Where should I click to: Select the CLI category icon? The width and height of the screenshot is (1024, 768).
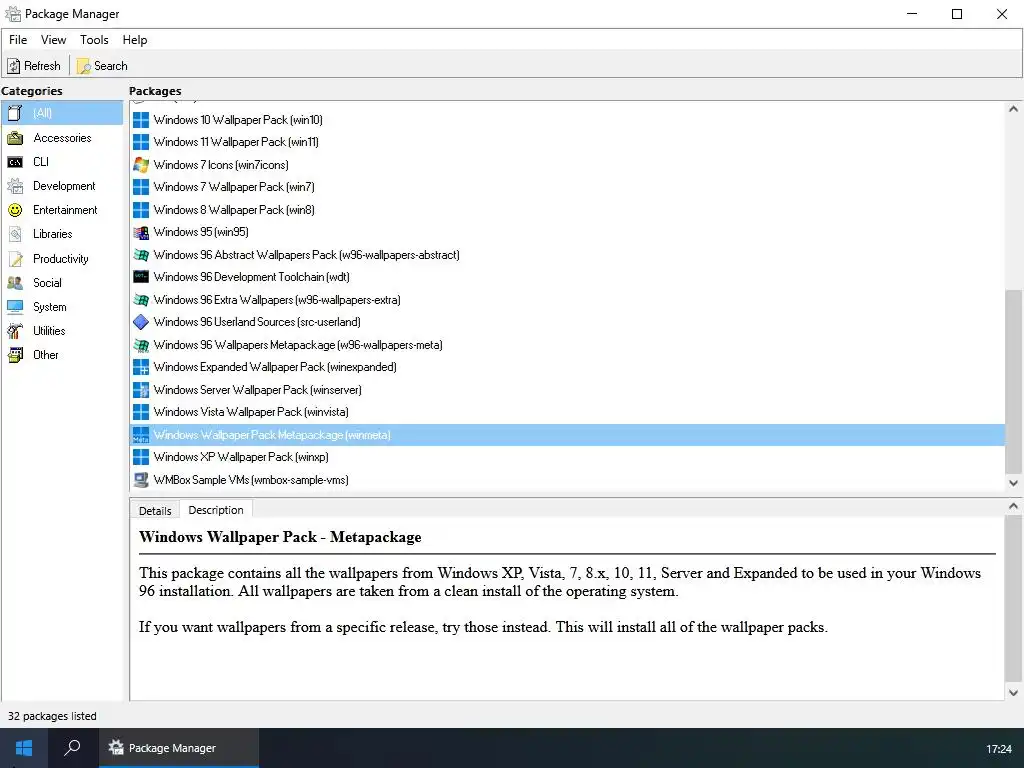point(15,162)
